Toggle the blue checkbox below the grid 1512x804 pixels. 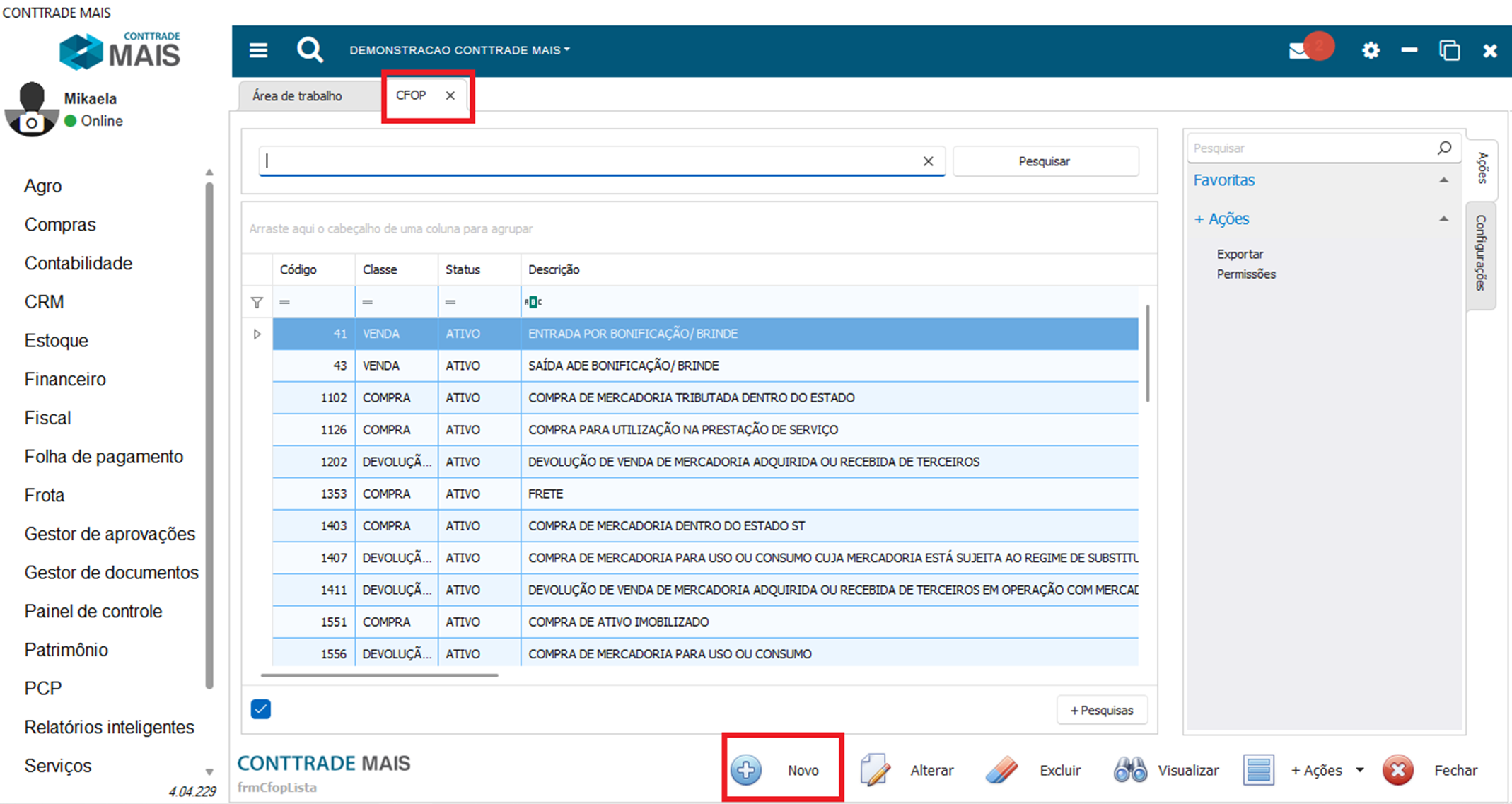tap(261, 709)
